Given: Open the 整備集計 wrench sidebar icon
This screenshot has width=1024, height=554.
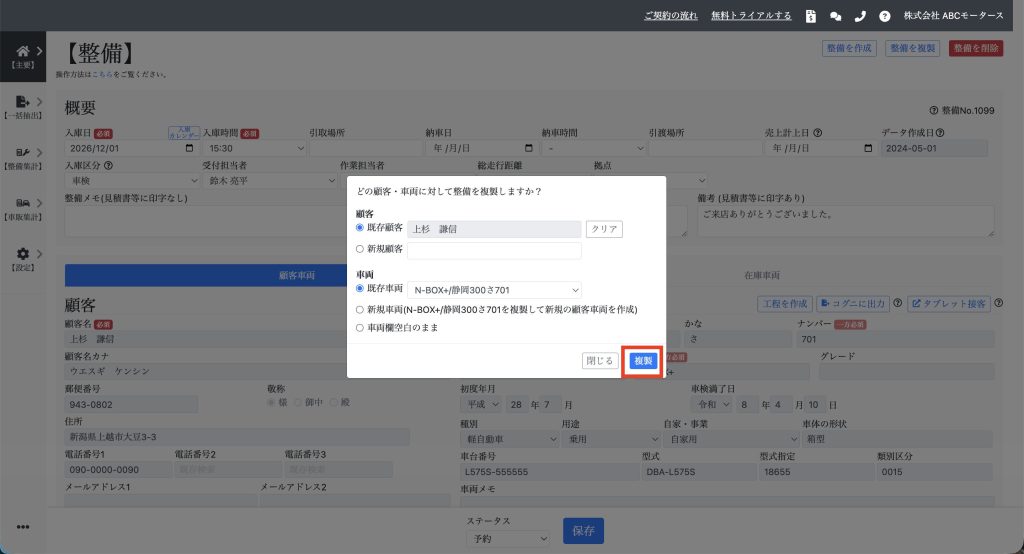Looking at the screenshot, I should pyautogui.click(x=23, y=152).
